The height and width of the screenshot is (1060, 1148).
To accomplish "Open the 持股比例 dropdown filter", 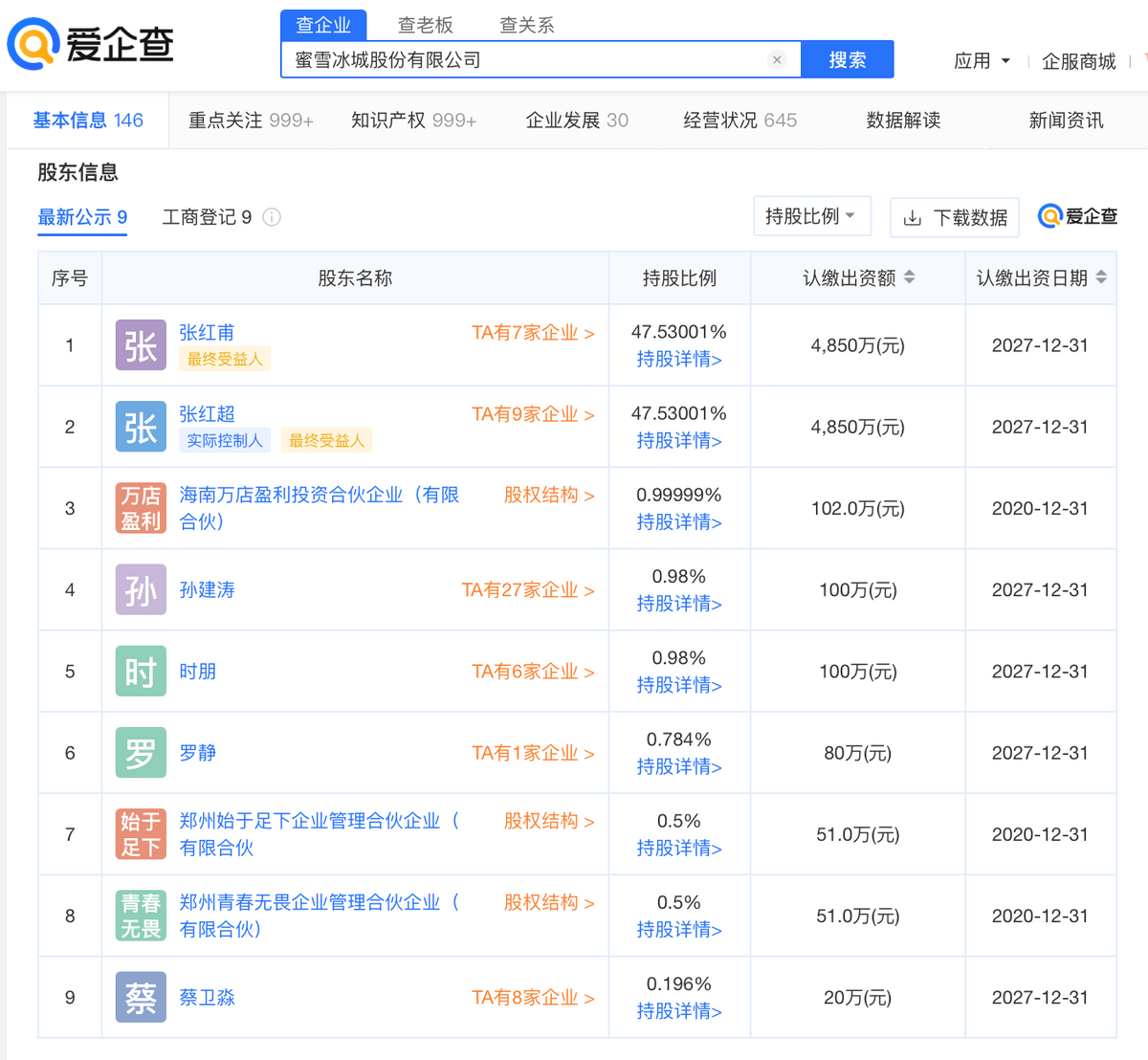I will click(x=812, y=216).
